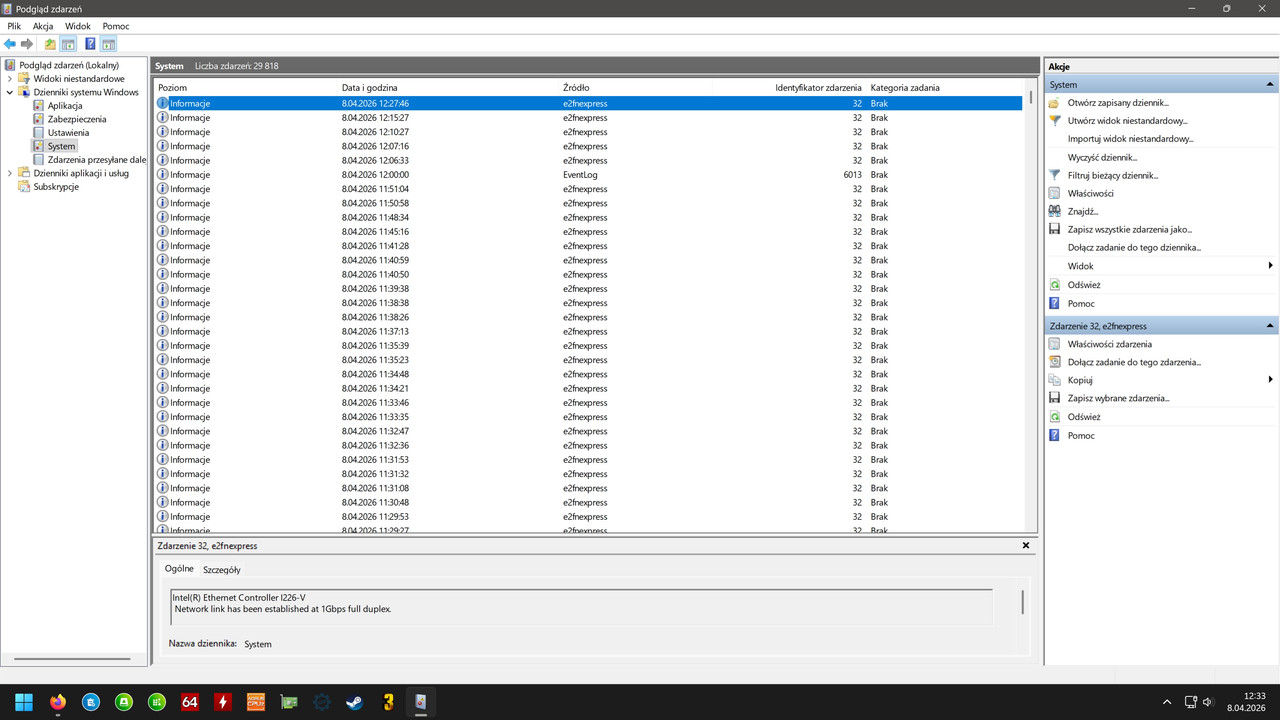Select Podgląd zdarzeń (Lokalny) root node

coord(69,65)
